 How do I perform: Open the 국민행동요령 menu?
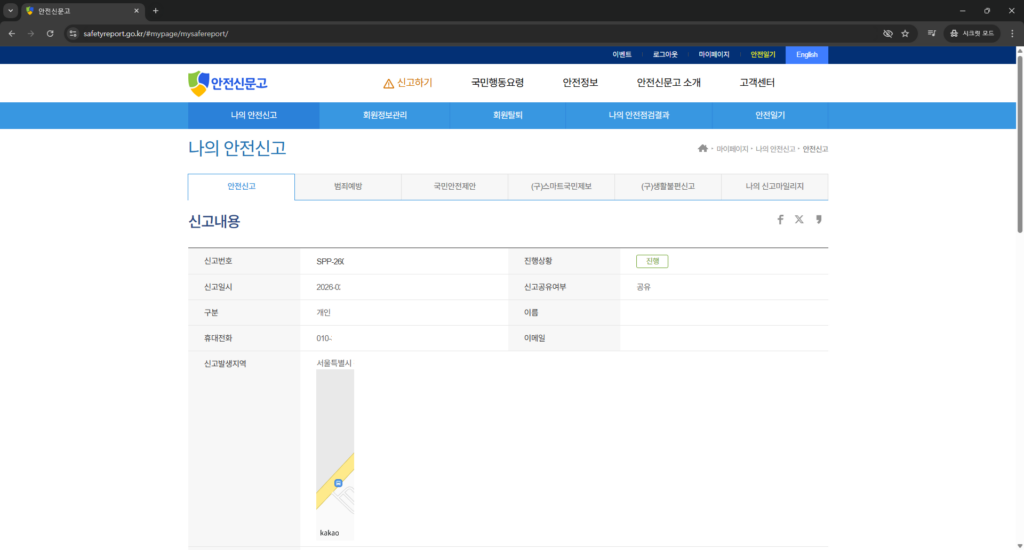[497, 83]
